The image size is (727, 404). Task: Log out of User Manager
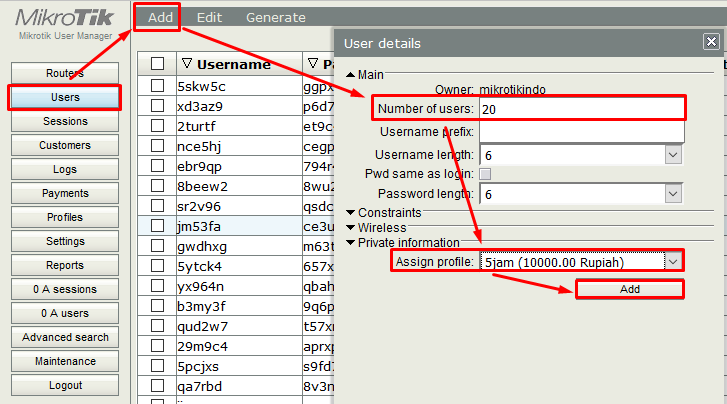[65, 385]
